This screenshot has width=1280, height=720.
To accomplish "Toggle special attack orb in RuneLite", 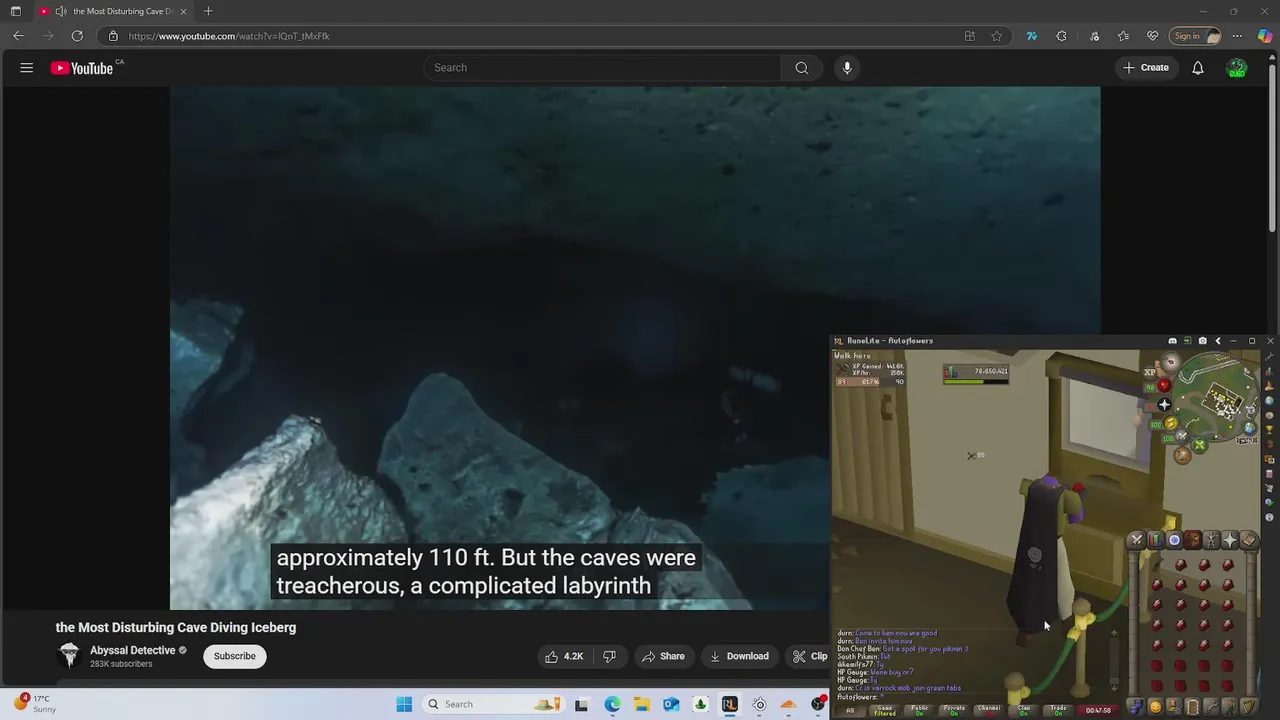I will tap(1182, 435).
